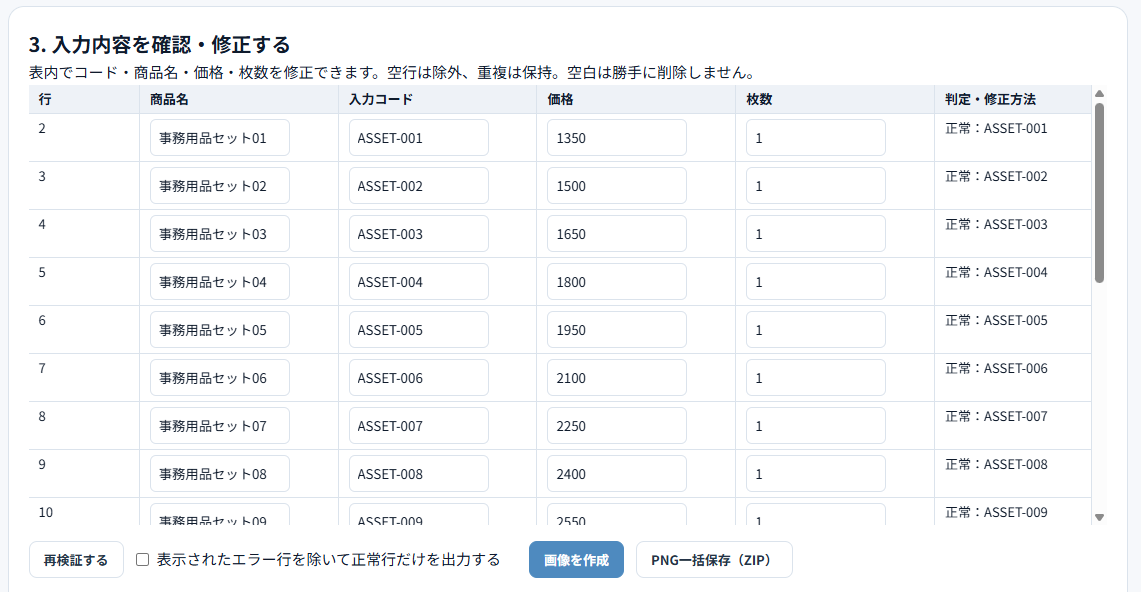Select the code field containing ASSET-002
The image size is (1141, 592).
[418, 185]
